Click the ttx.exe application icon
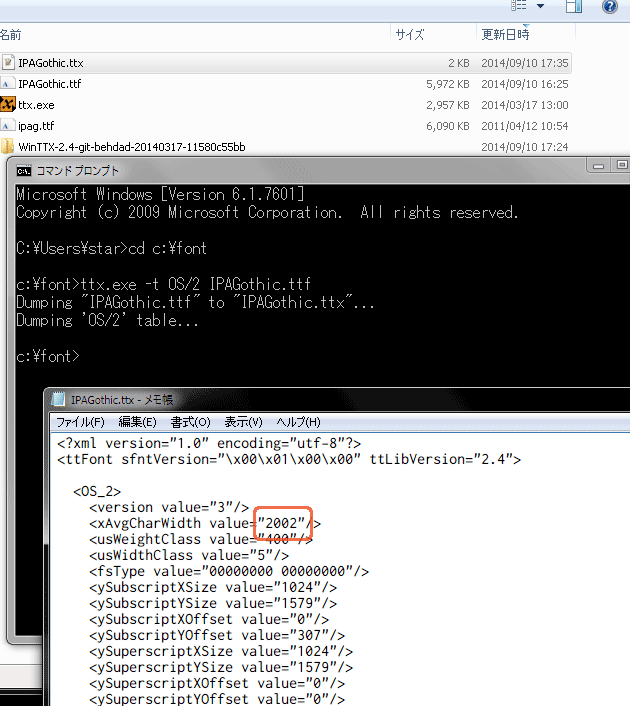The height and width of the screenshot is (706, 630). [8, 104]
